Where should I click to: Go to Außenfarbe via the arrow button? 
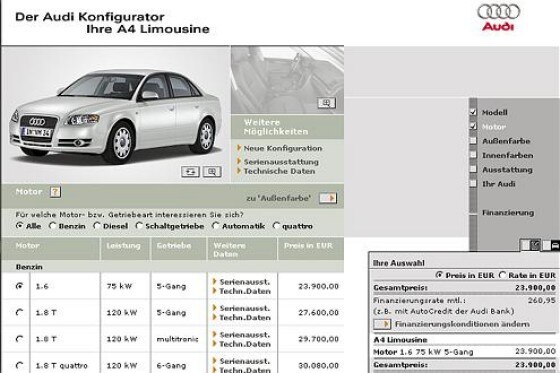[x=328, y=198]
